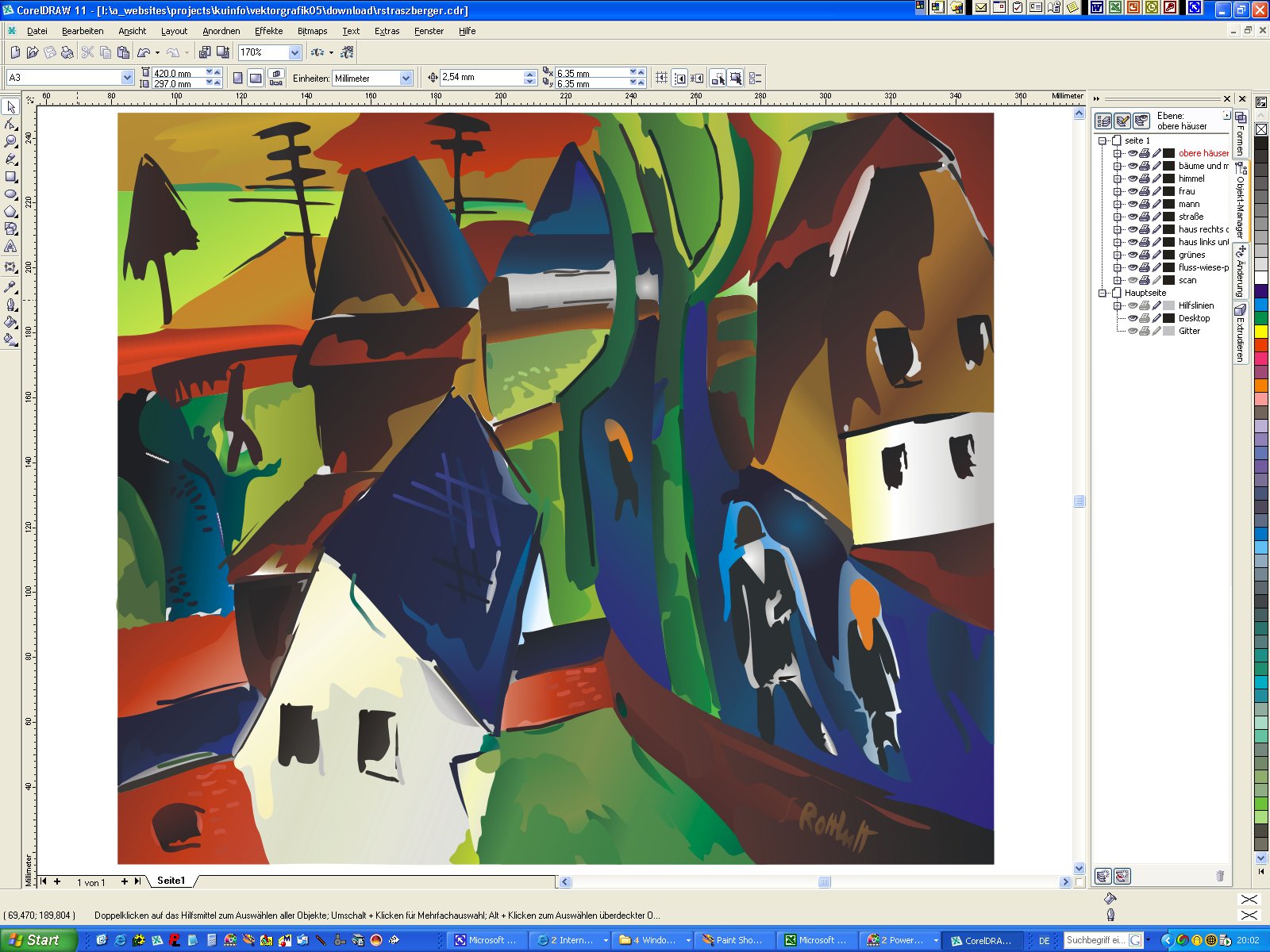Image resolution: width=1270 pixels, height=952 pixels.
Task: Select the Rectangle tool
Action: 11,176
